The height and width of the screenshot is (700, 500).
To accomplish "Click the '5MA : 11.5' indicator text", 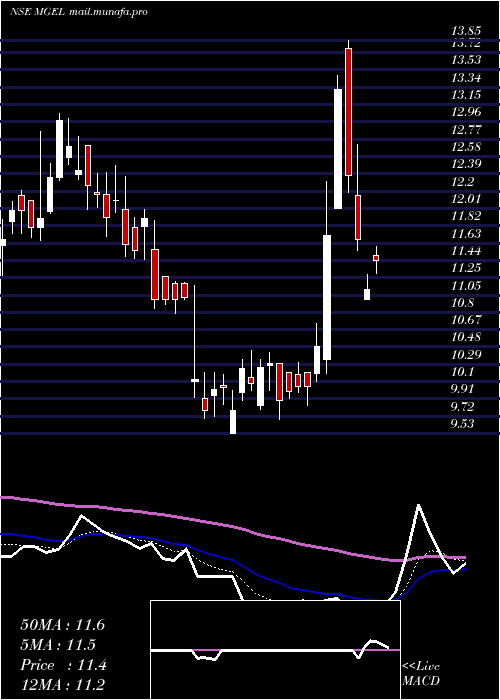I will pyautogui.click(x=58, y=645).
